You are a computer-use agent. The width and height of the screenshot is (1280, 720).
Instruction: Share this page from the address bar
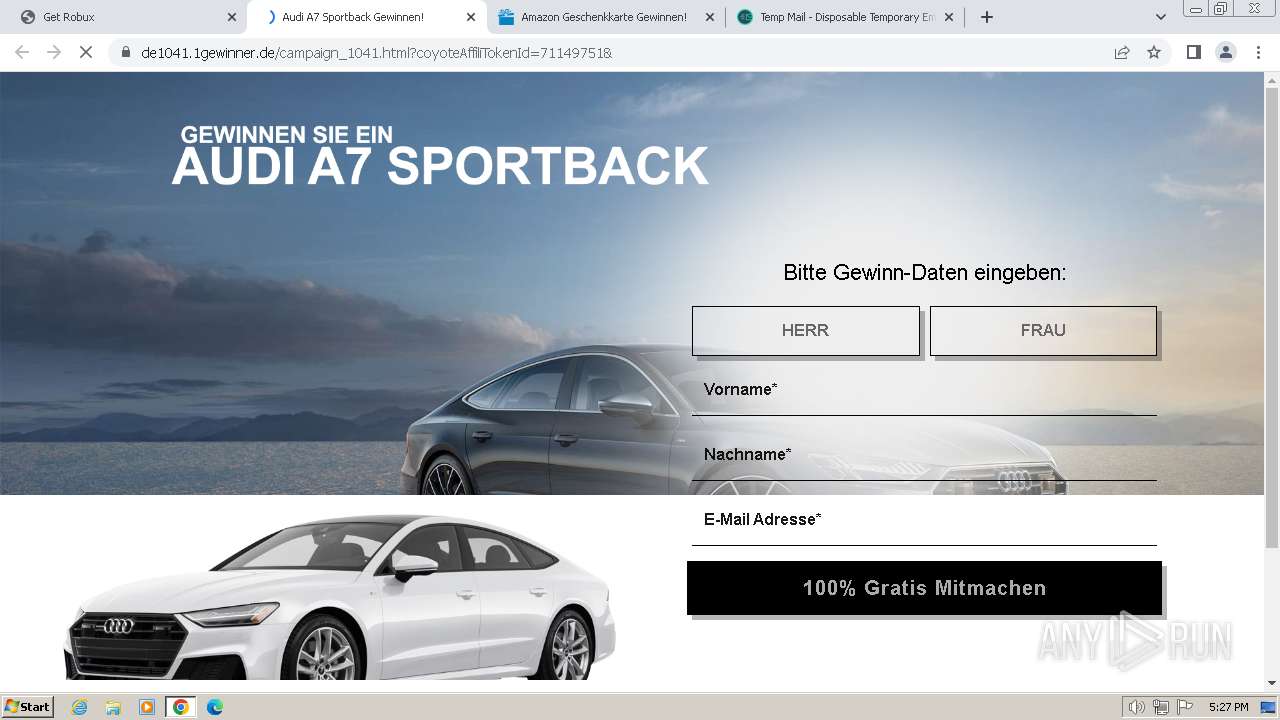coord(1122,52)
